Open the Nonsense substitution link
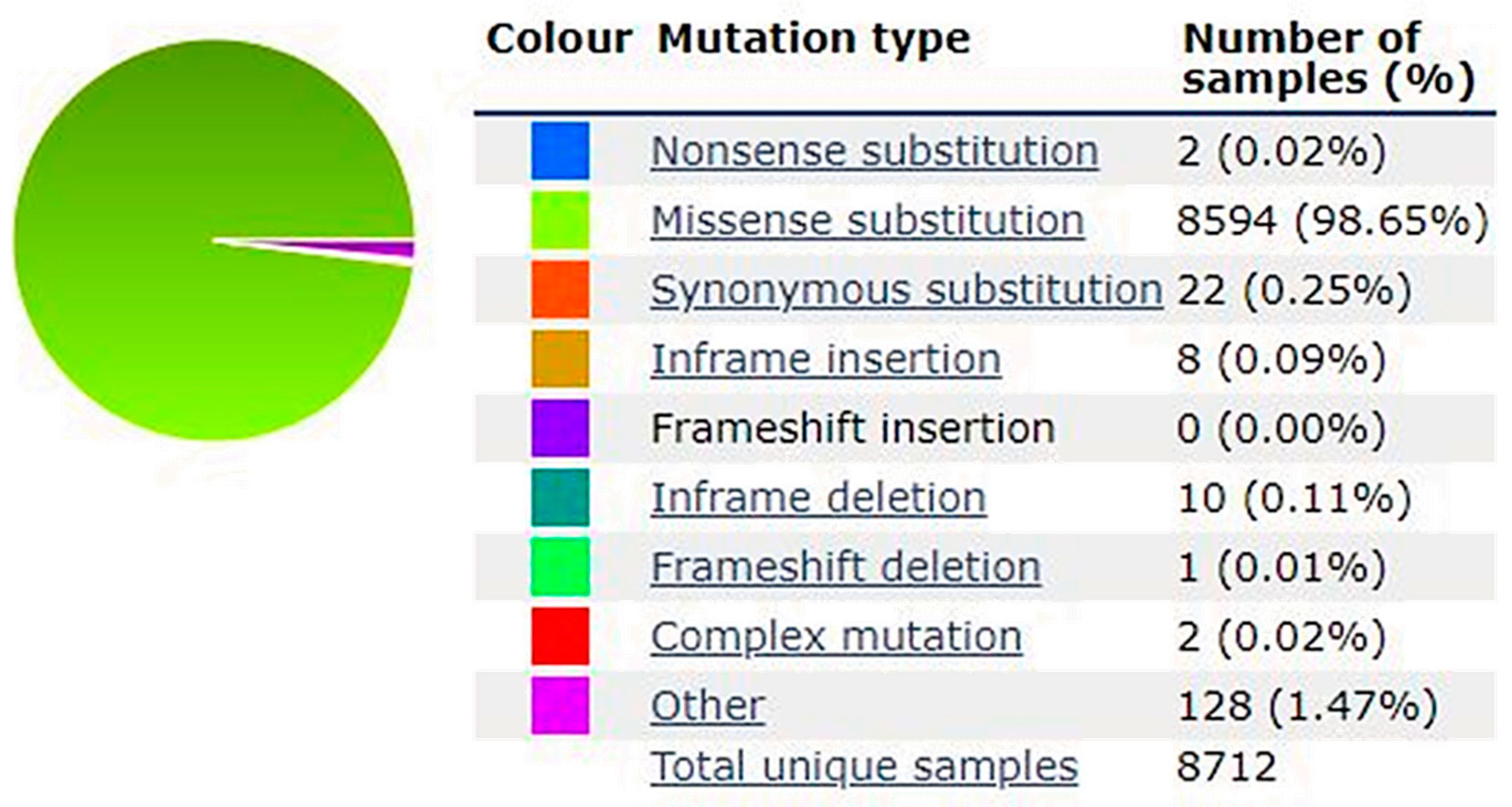The image size is (1512, 807). tap(874, 151)
